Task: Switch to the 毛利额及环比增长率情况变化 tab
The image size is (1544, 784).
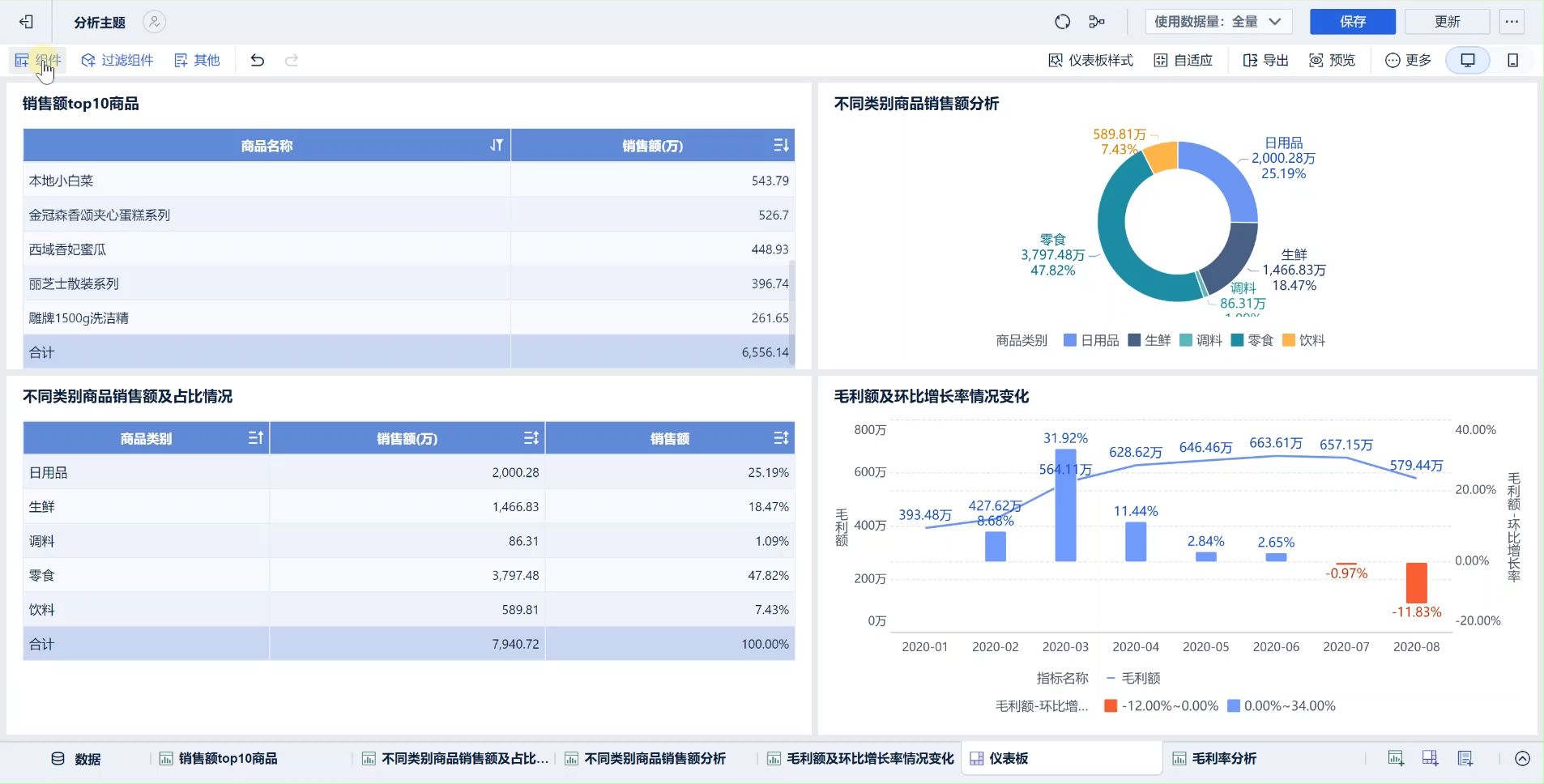Action: [x=860, y=759]
